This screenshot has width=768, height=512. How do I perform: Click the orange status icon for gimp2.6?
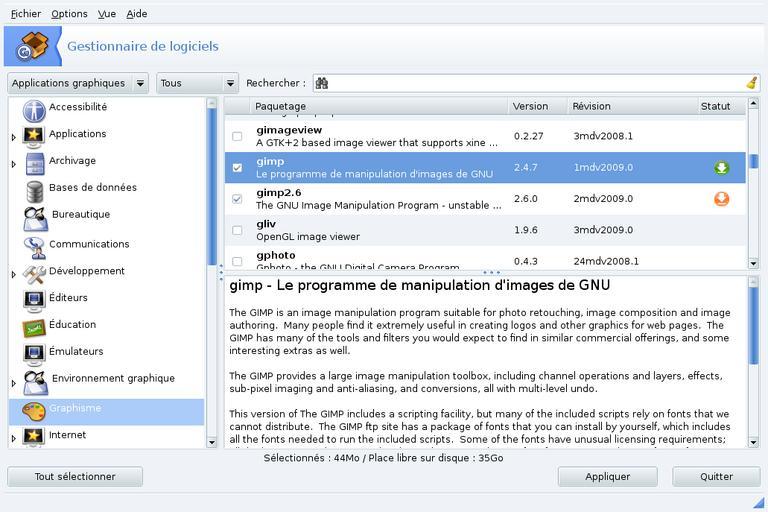[x=721, y=199]
